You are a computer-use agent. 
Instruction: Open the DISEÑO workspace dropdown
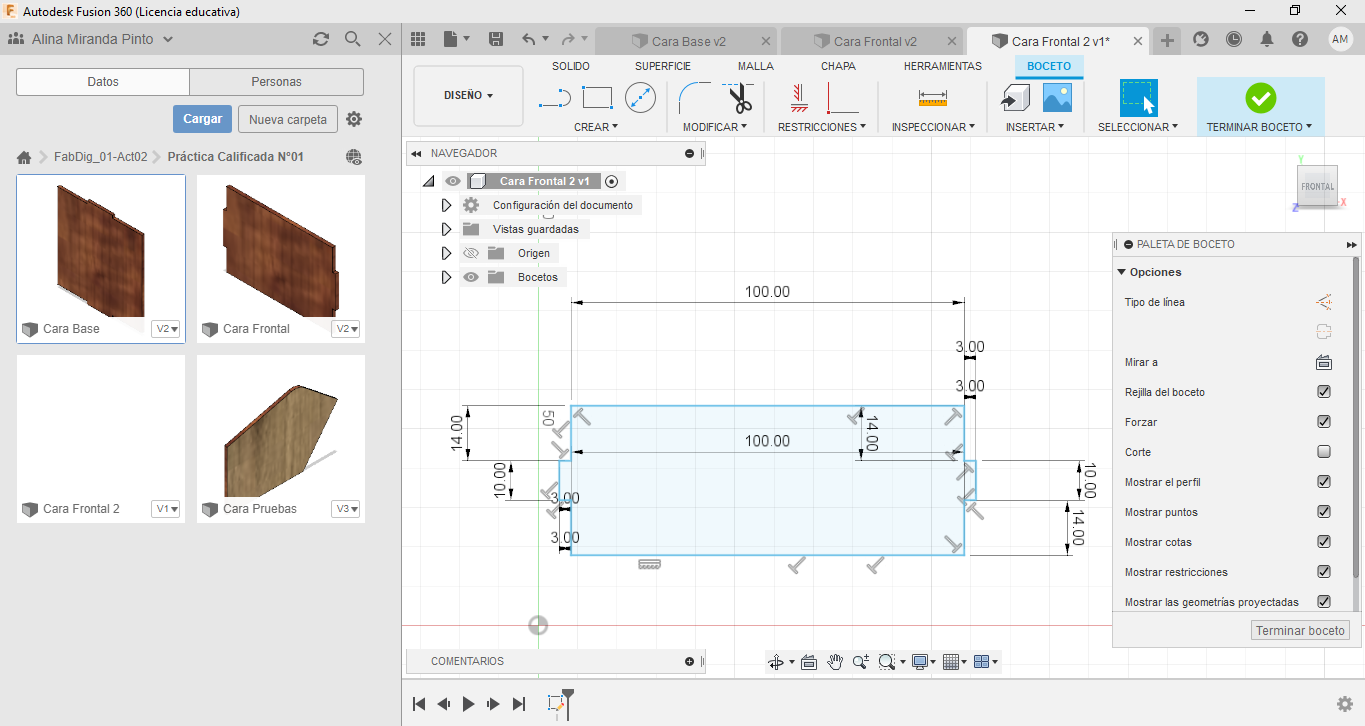click(468, 96)
